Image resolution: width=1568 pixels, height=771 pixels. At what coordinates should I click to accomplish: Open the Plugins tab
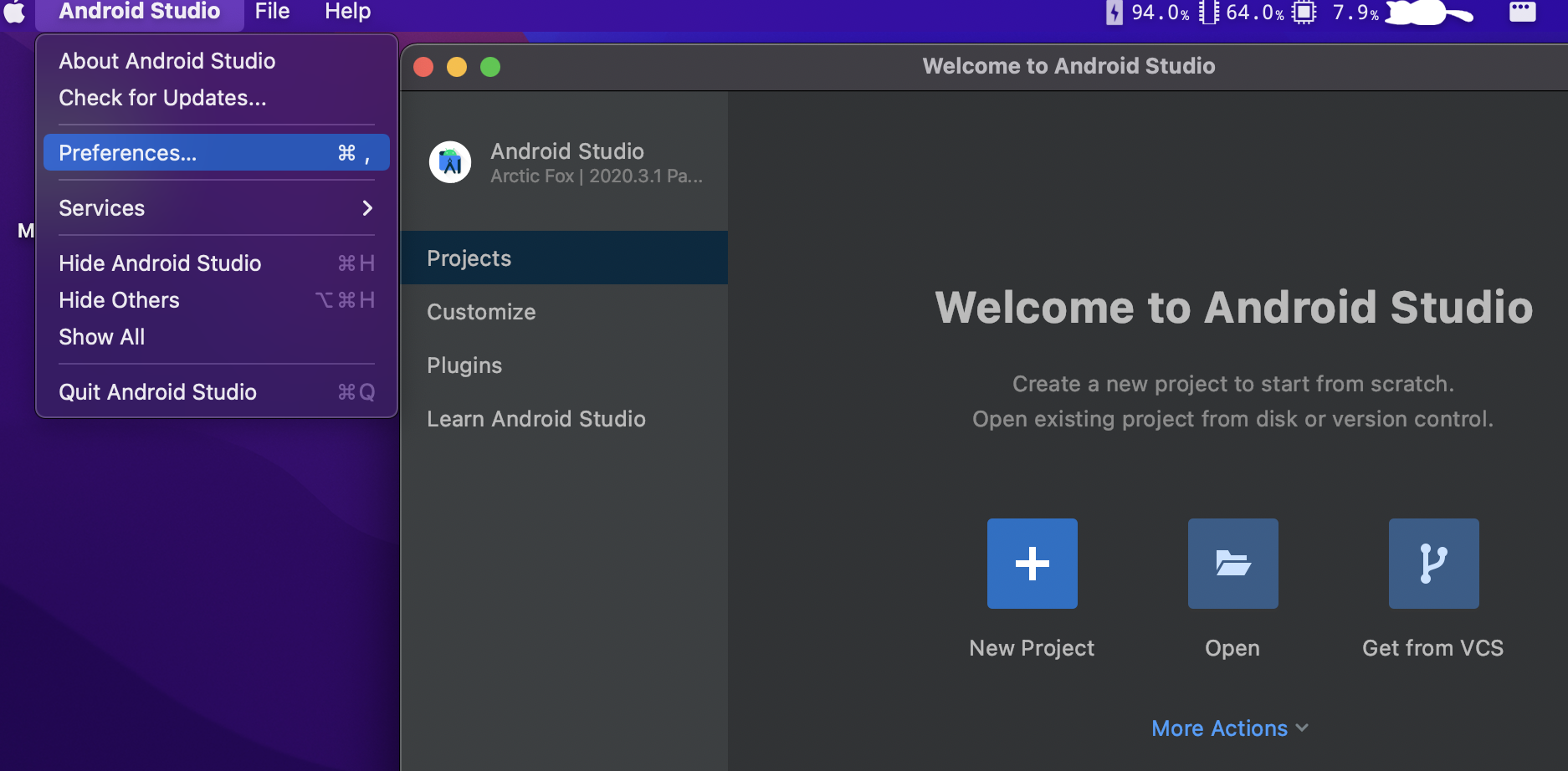564,365
